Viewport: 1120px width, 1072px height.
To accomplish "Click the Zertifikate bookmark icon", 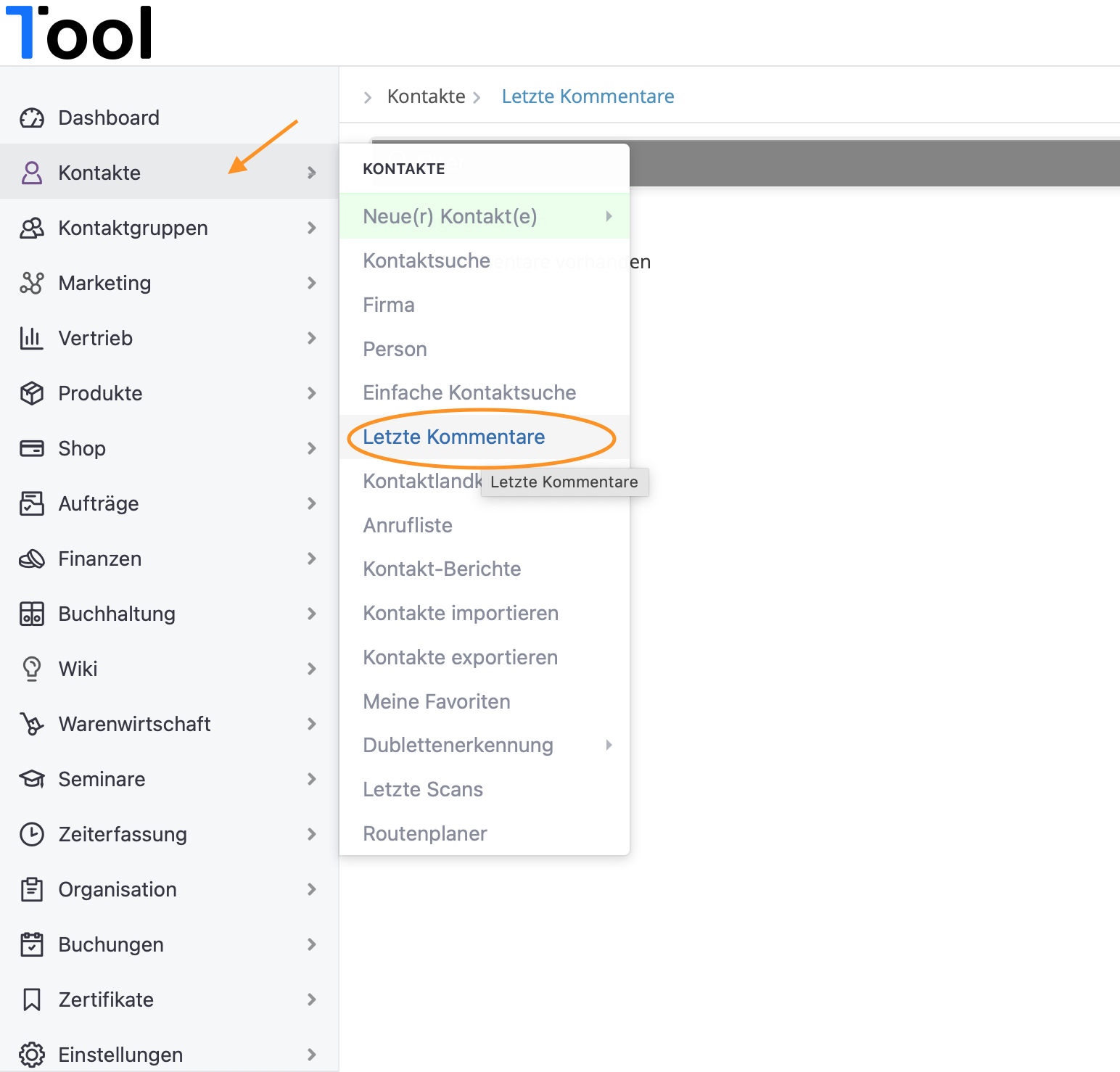I will tap(32, 999).
